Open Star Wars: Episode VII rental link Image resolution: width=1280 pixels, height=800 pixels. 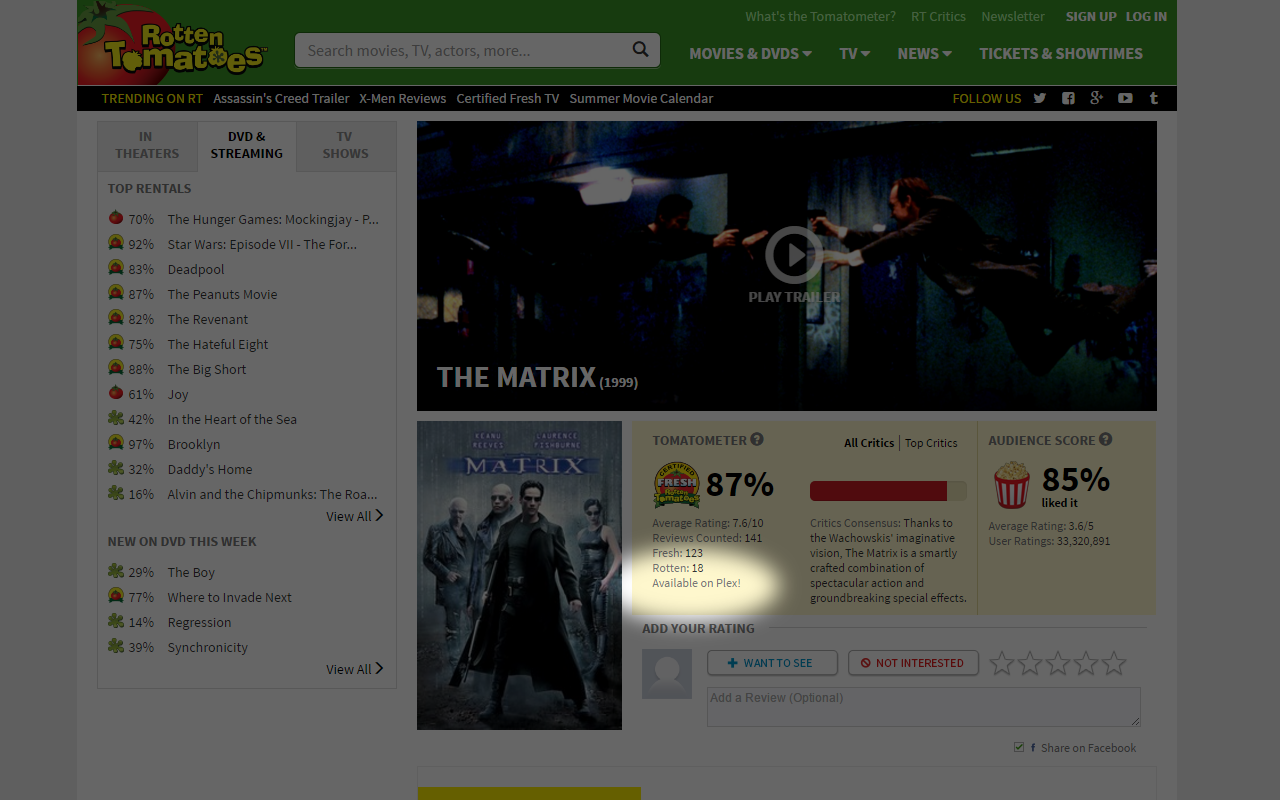click(x=262, y=244)
